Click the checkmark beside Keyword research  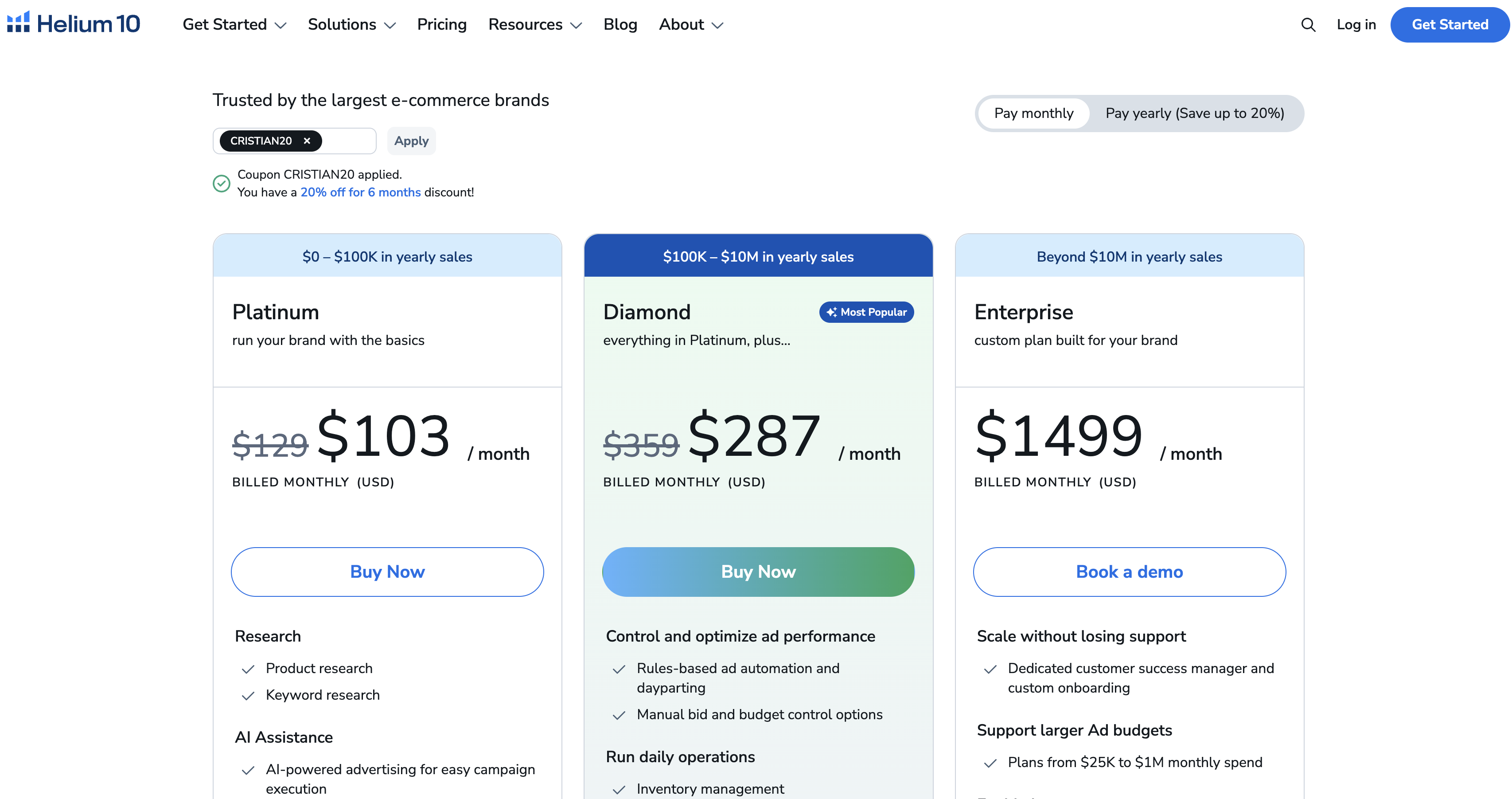click(x=248, y=696)
